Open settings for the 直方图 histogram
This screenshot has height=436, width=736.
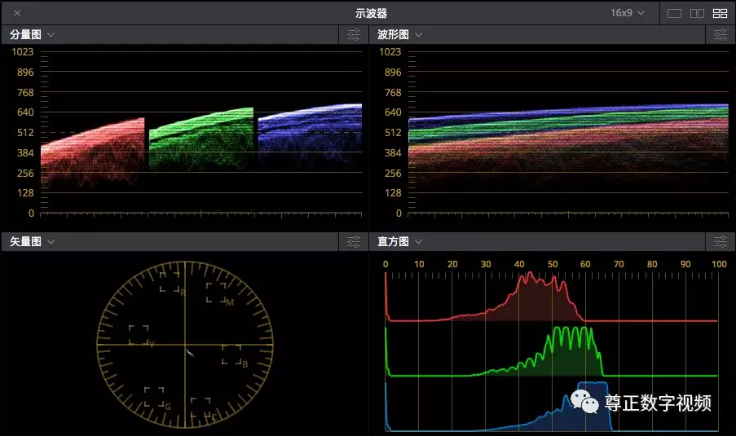(721, 242)
